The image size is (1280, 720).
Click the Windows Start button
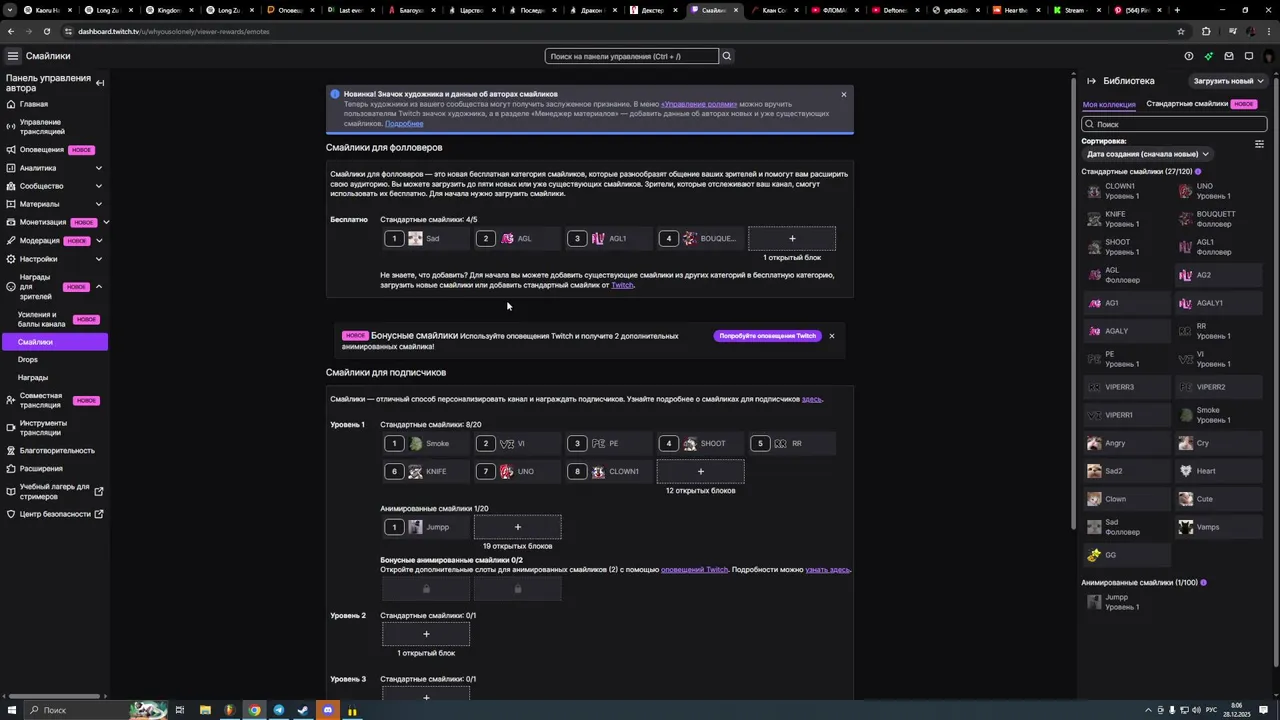coord(12,710)
